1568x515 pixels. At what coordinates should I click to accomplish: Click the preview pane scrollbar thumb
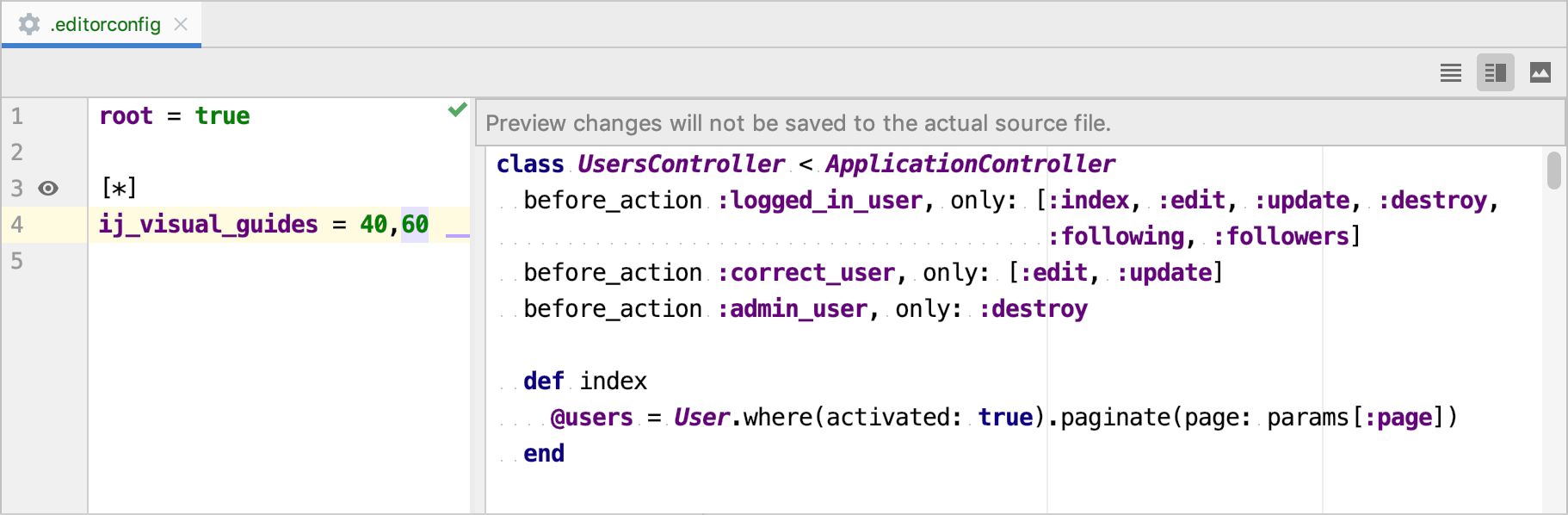point(1554,172)
